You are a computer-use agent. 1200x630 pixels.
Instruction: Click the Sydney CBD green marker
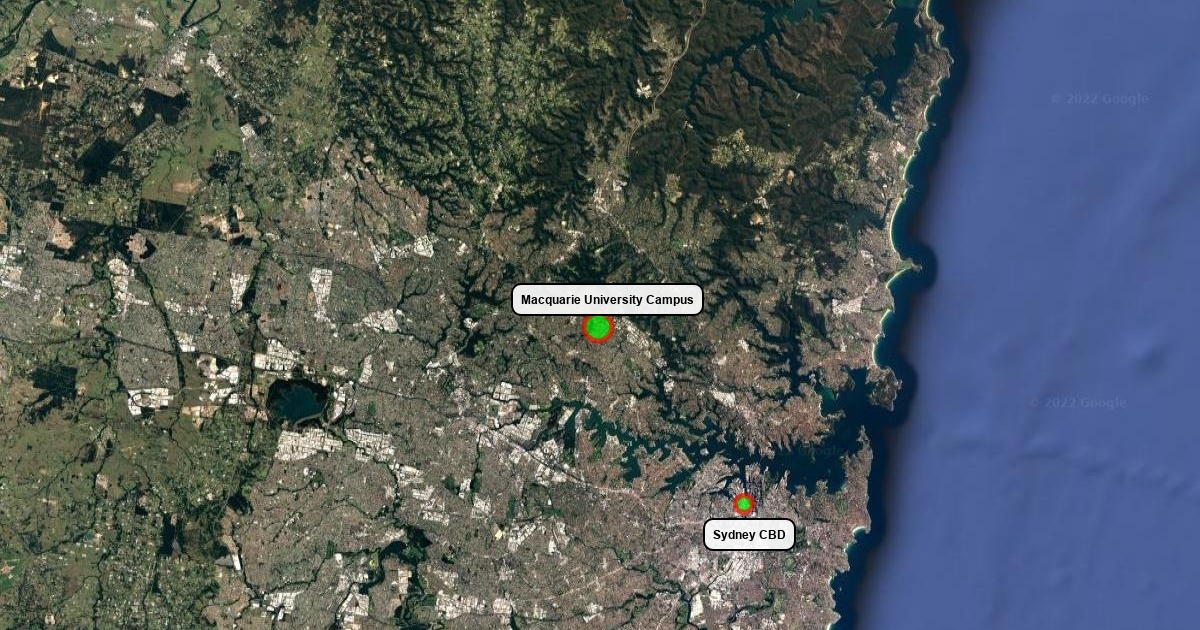click(744, 504)
